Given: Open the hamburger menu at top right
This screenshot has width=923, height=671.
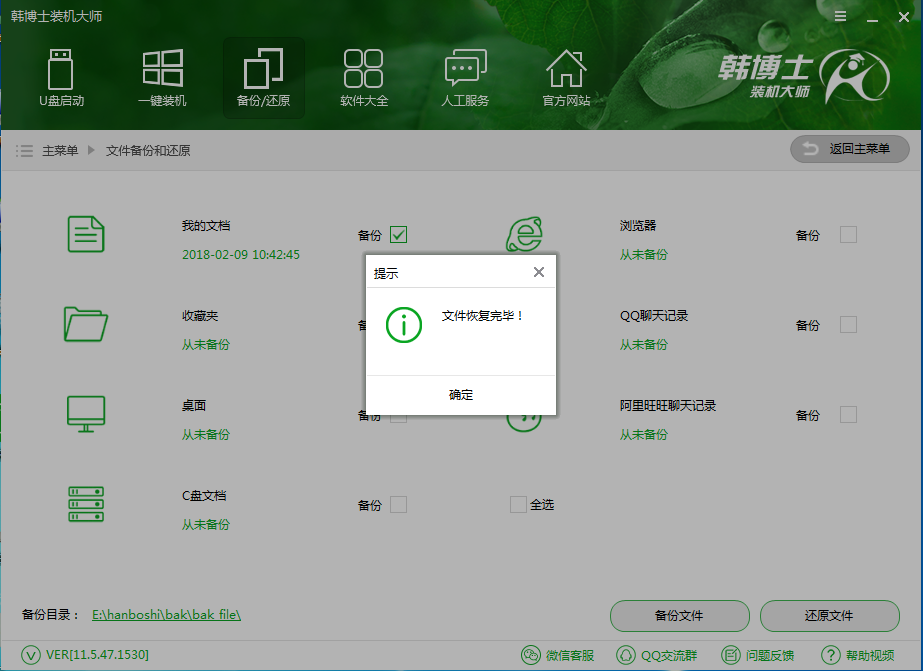Looking at the screenshot, I should pos(840,16).
